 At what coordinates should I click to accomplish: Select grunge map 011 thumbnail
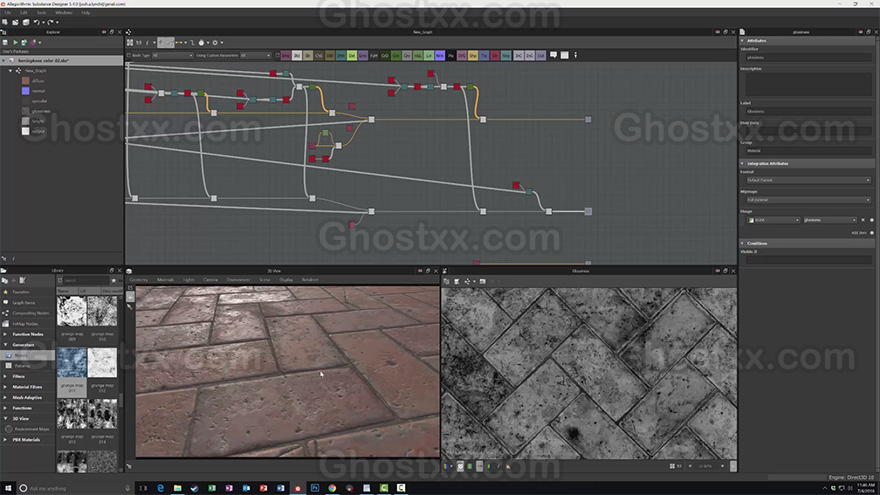click(x=72, y=362)
